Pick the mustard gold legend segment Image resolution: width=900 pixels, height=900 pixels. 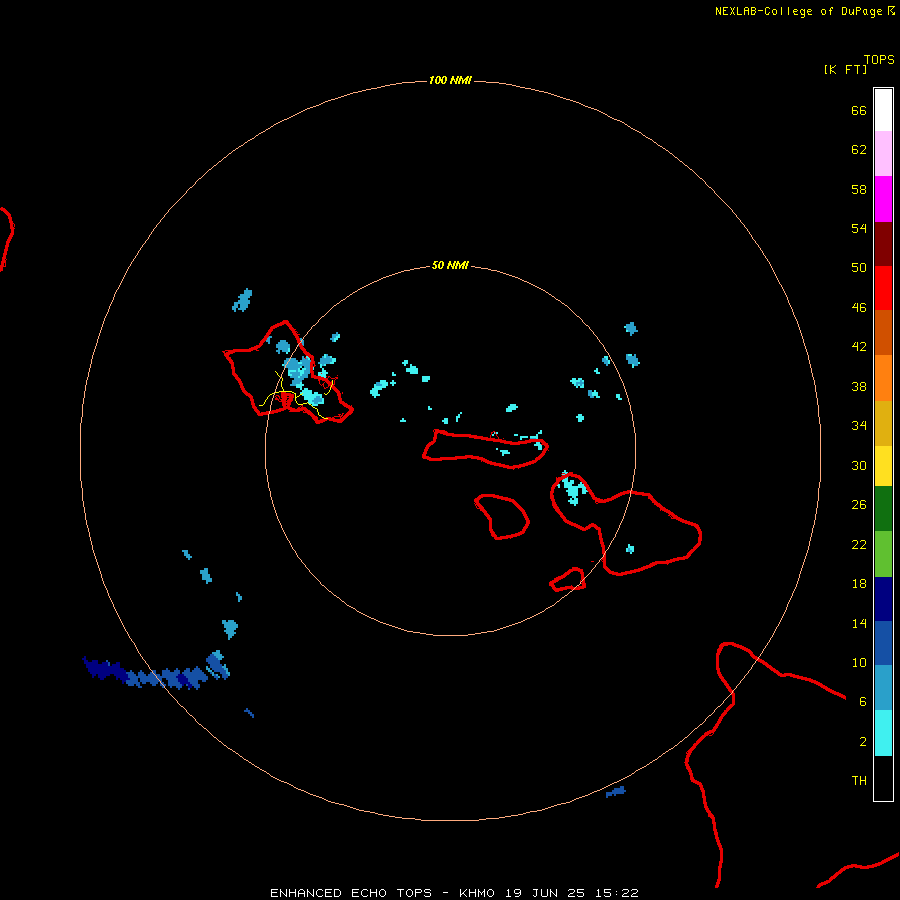(883, 423)
